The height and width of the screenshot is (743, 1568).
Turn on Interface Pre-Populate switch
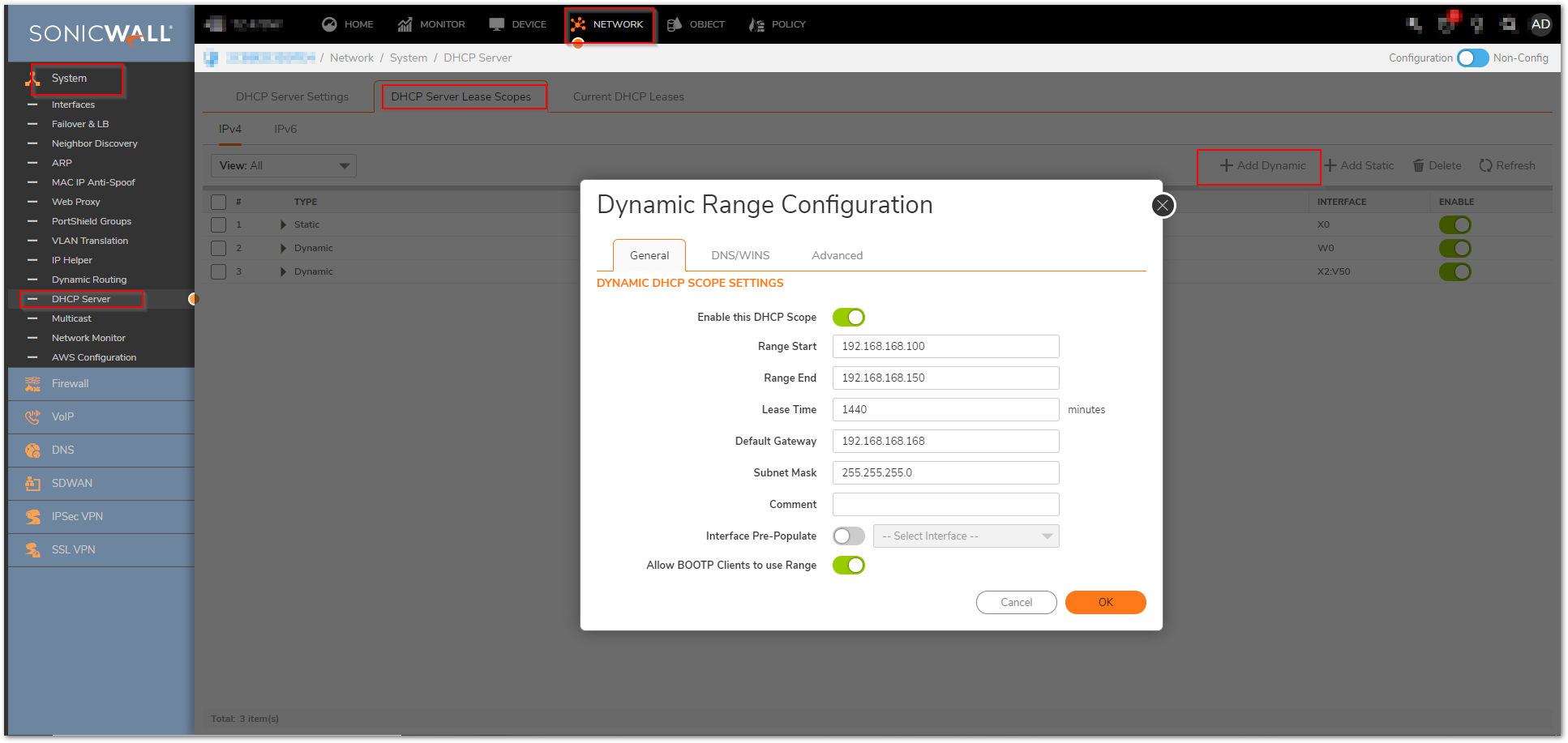[x=848, y=536]
